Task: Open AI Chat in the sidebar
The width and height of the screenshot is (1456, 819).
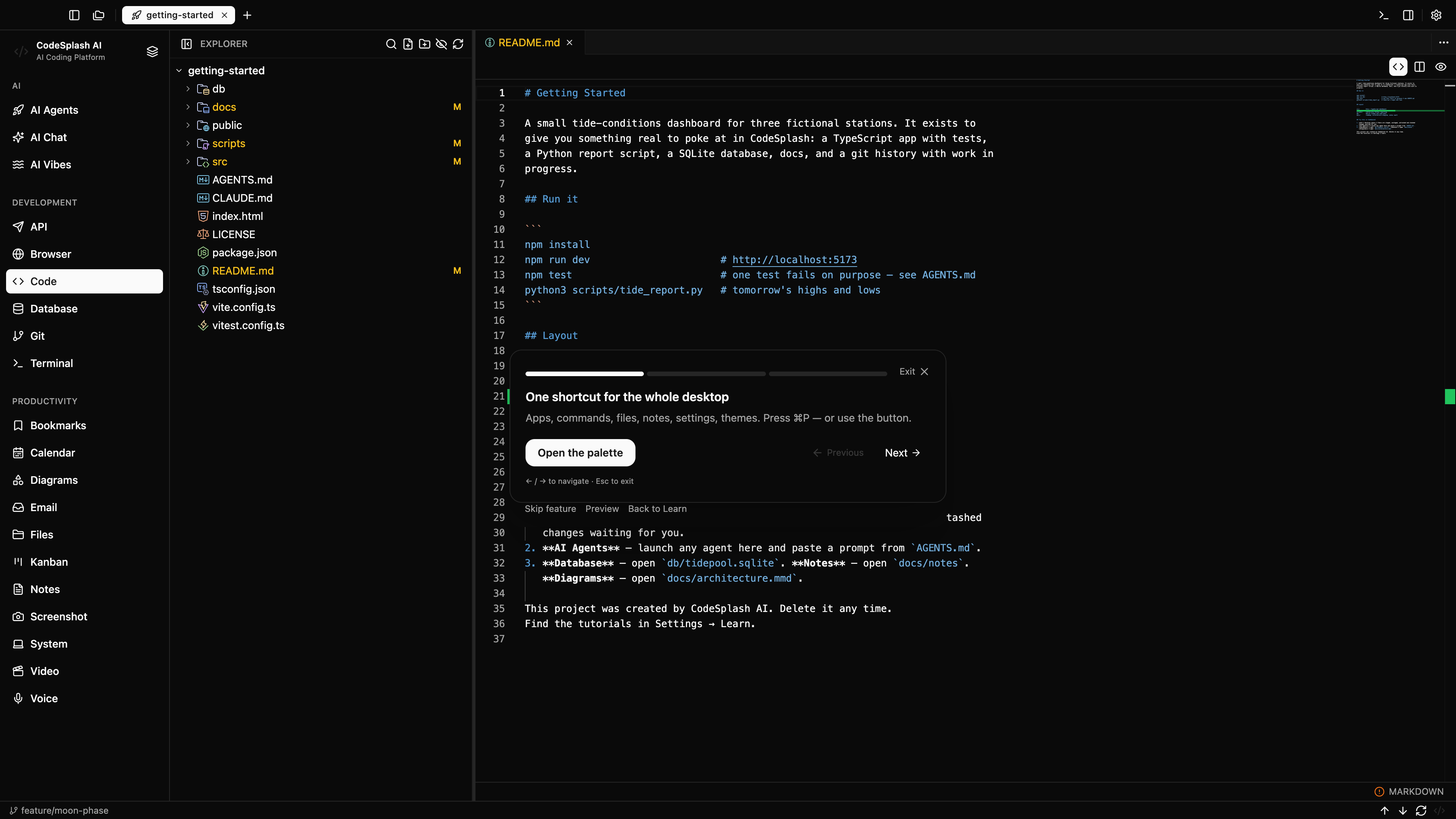Action: 84,137
